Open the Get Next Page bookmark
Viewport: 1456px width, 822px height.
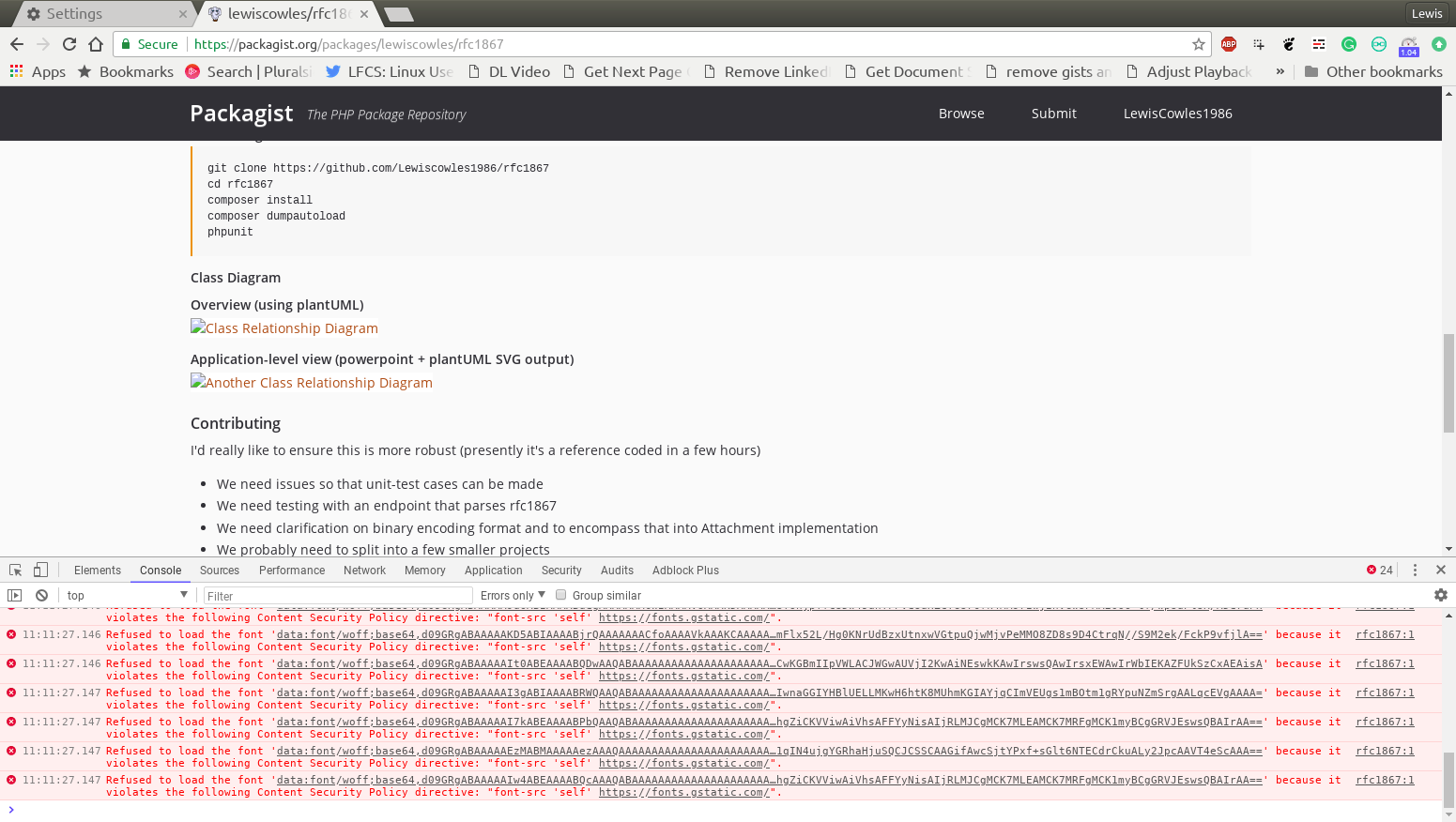pos(626,71)
